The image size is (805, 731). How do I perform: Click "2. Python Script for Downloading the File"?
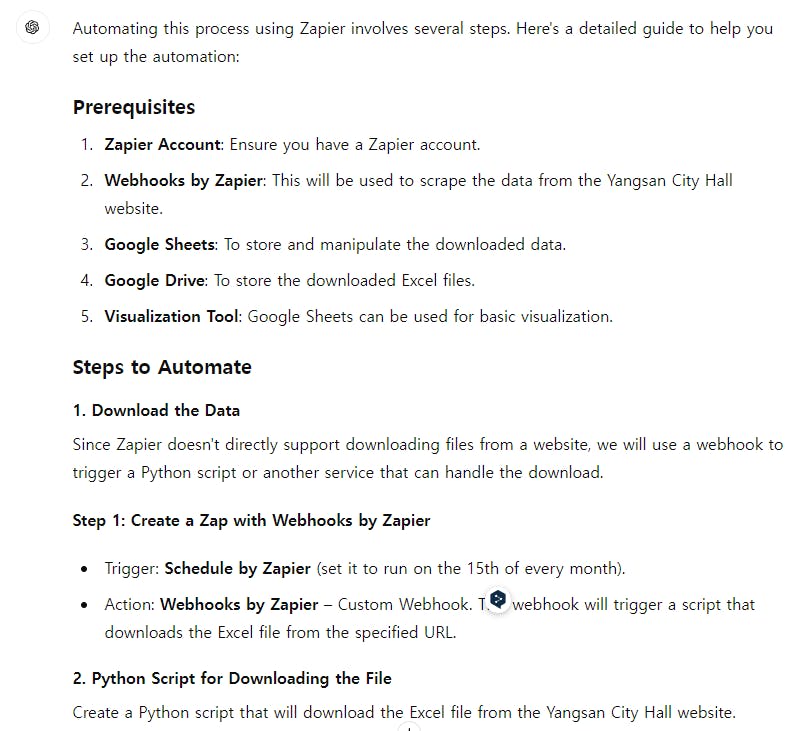(232, 679)
